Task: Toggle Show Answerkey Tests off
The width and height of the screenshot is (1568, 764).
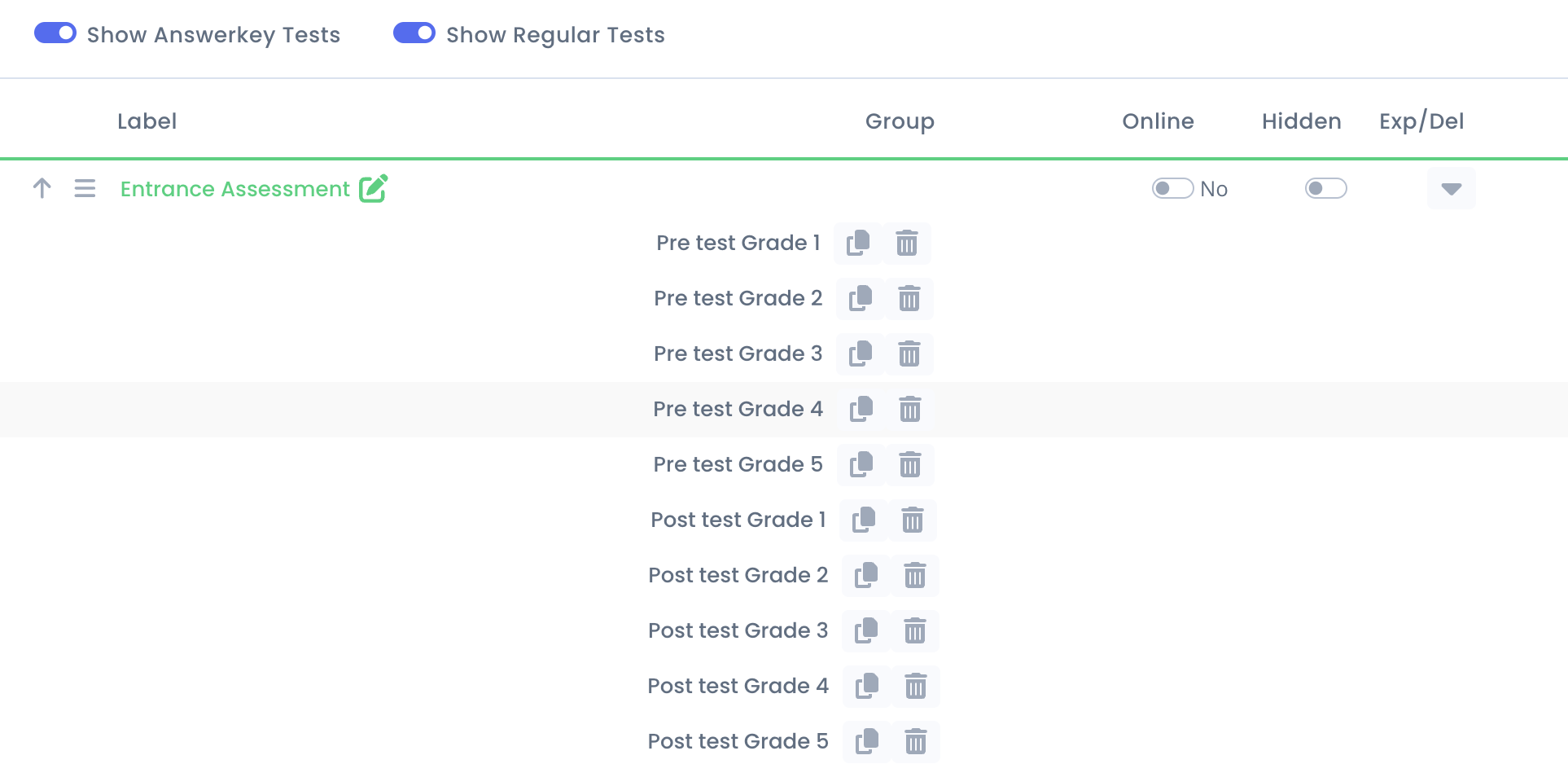Action: (x=55, y=33)
